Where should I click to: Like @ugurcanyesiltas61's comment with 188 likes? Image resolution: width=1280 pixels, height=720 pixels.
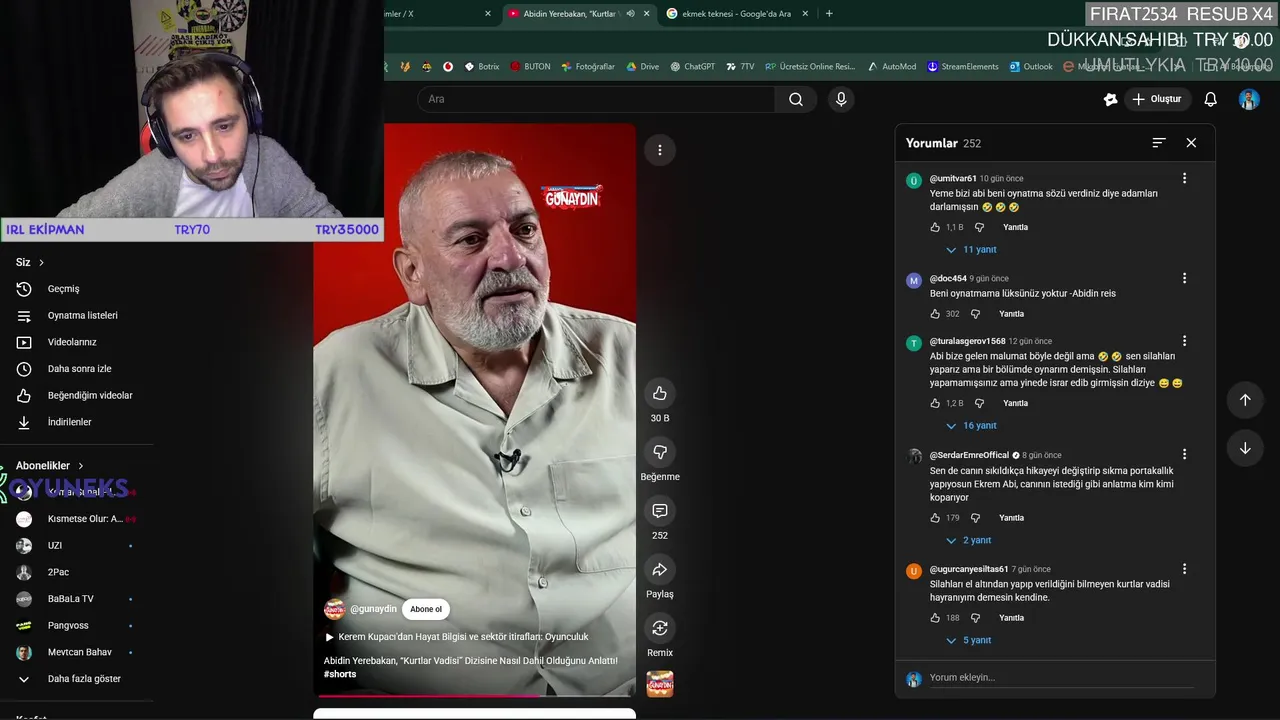point(935,618)
